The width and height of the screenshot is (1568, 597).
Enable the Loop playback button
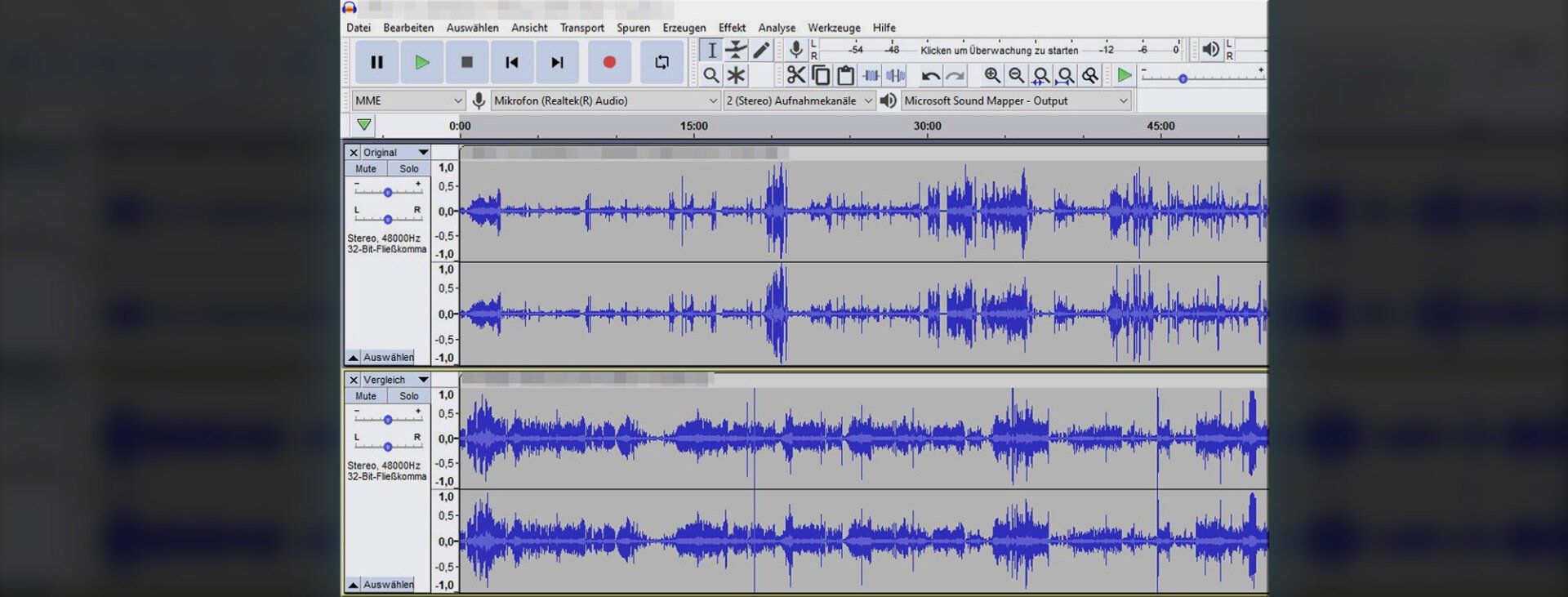point(661,63)
